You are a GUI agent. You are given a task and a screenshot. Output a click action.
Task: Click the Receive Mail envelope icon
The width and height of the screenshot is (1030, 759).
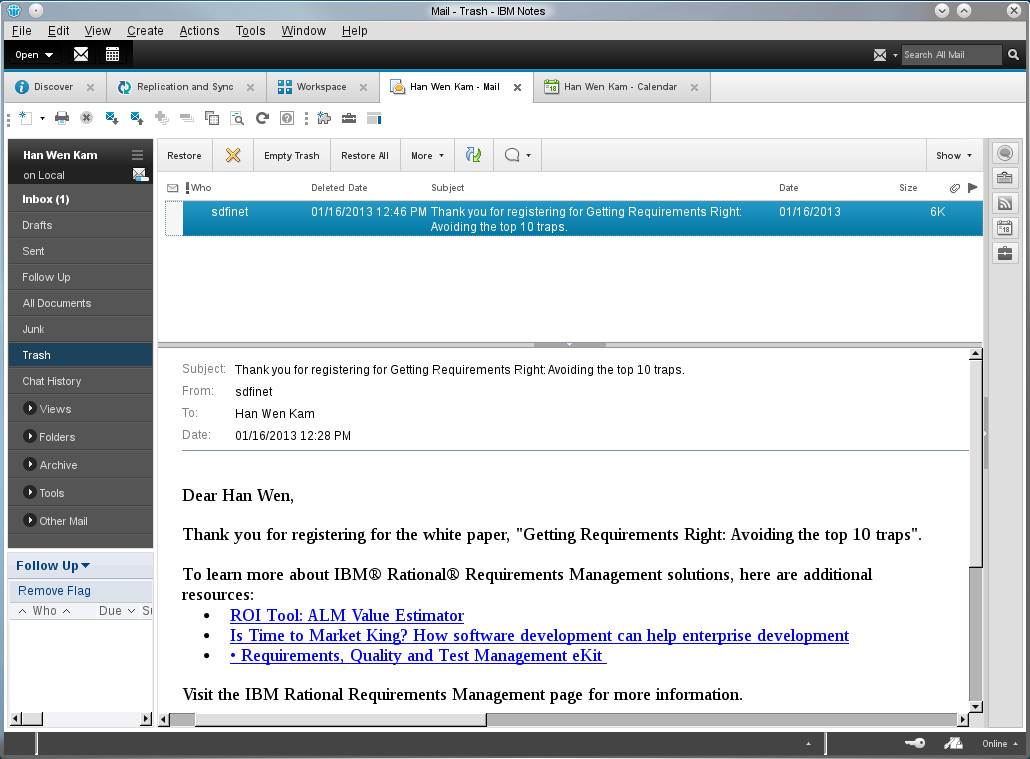click(x=111, y=118)
